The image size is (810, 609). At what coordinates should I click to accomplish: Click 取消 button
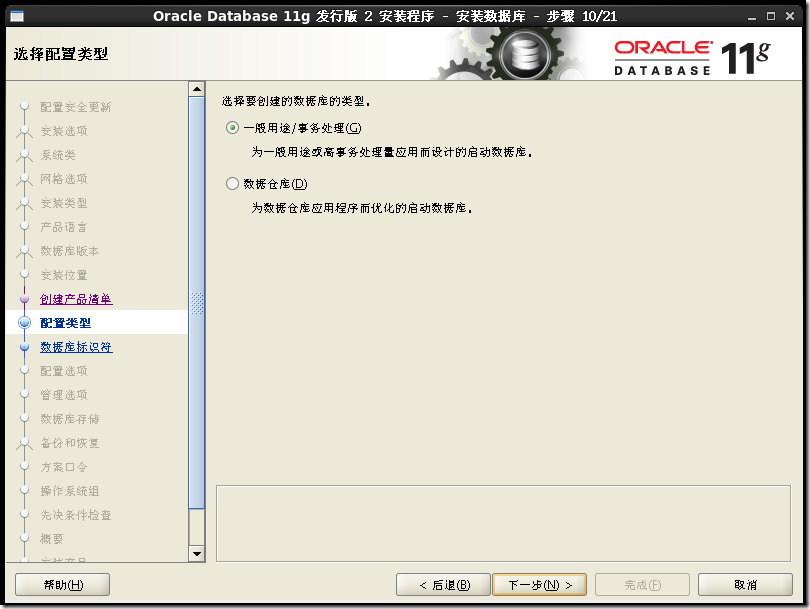tap(745, 585)
